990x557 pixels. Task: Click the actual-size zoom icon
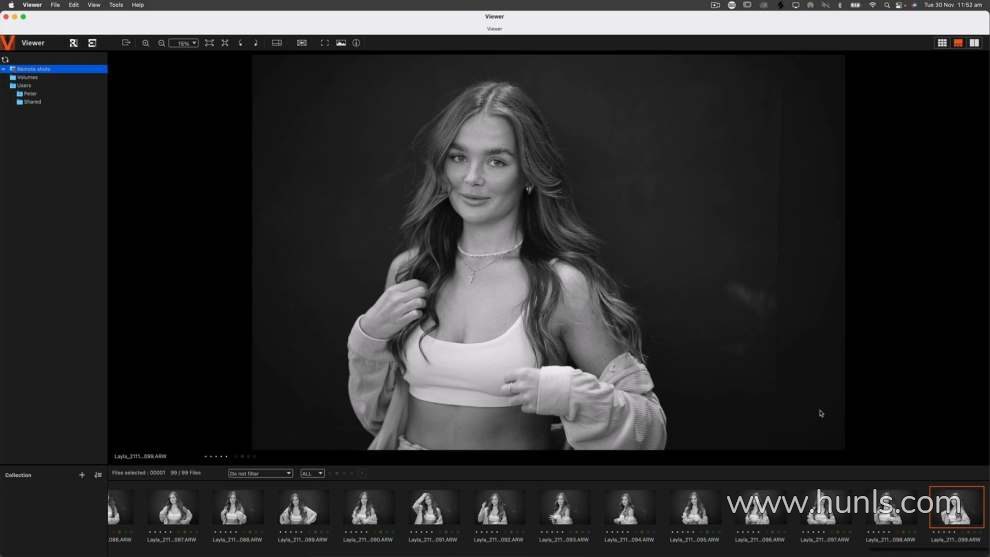tap(225, 43)
